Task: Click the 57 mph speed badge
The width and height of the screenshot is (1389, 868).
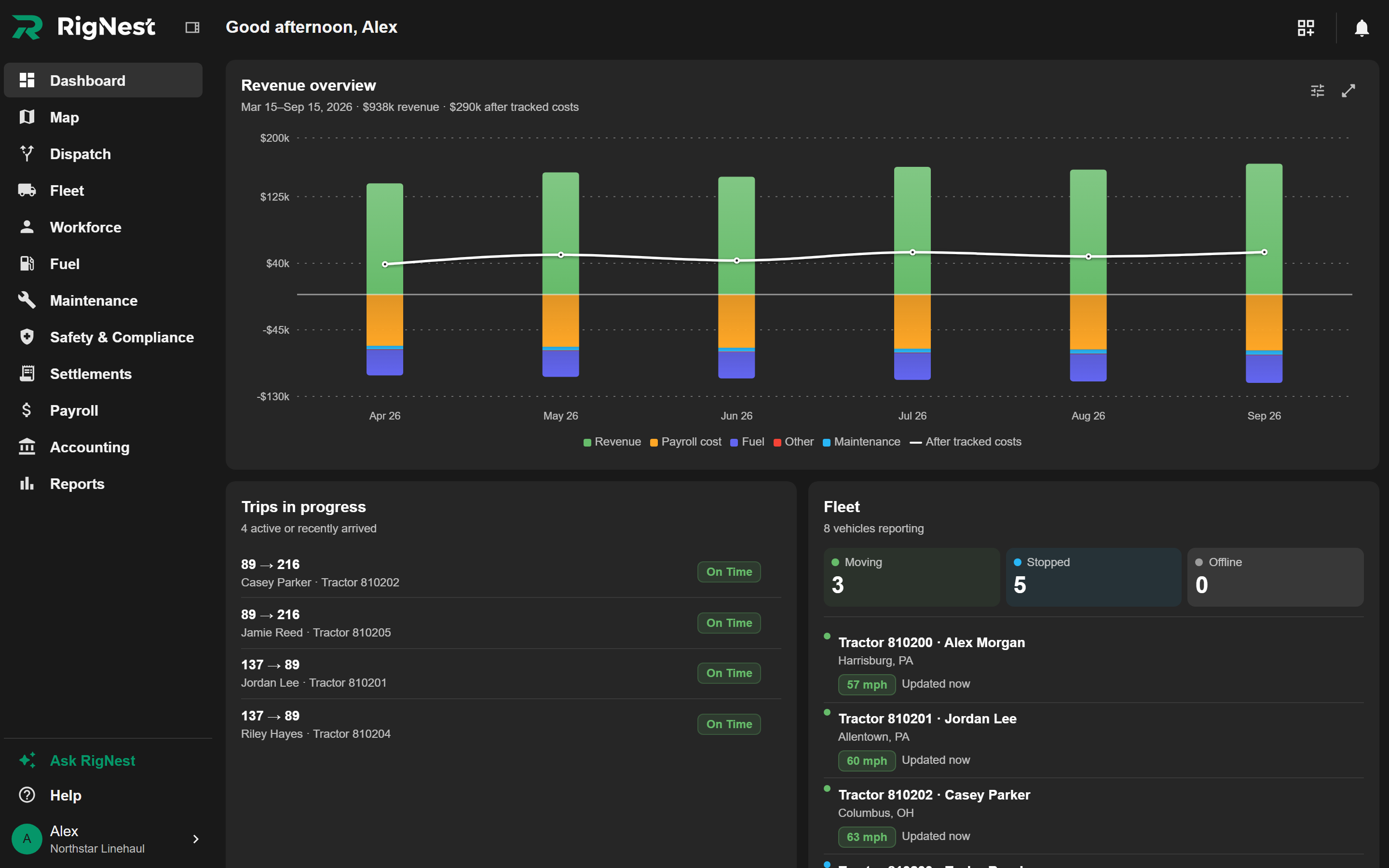Action: coord(867,684)
